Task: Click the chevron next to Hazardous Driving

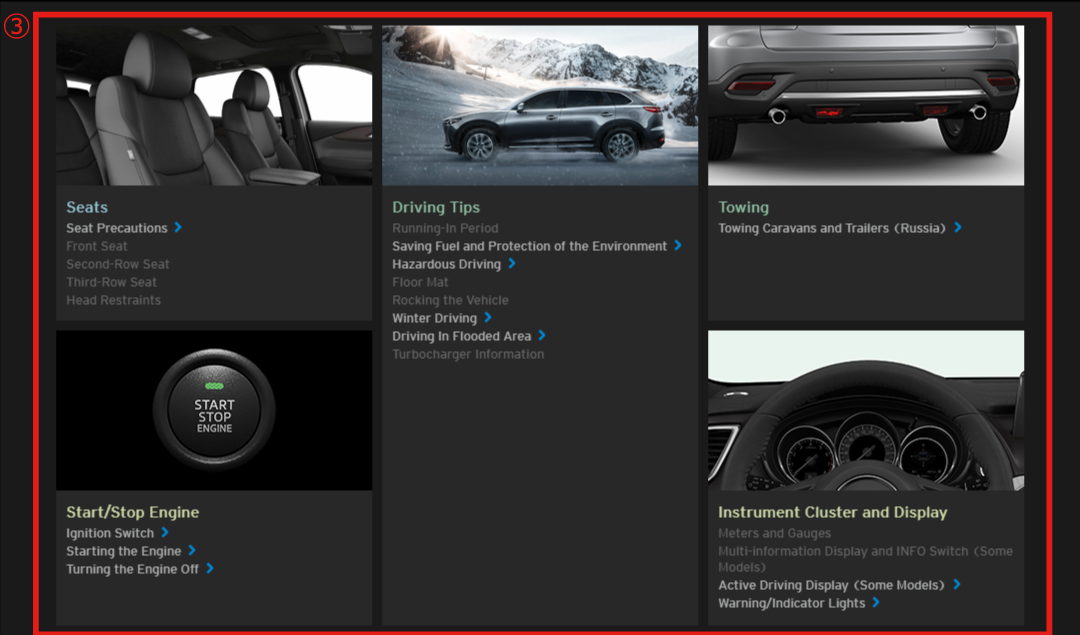Action: pos(511,264)
